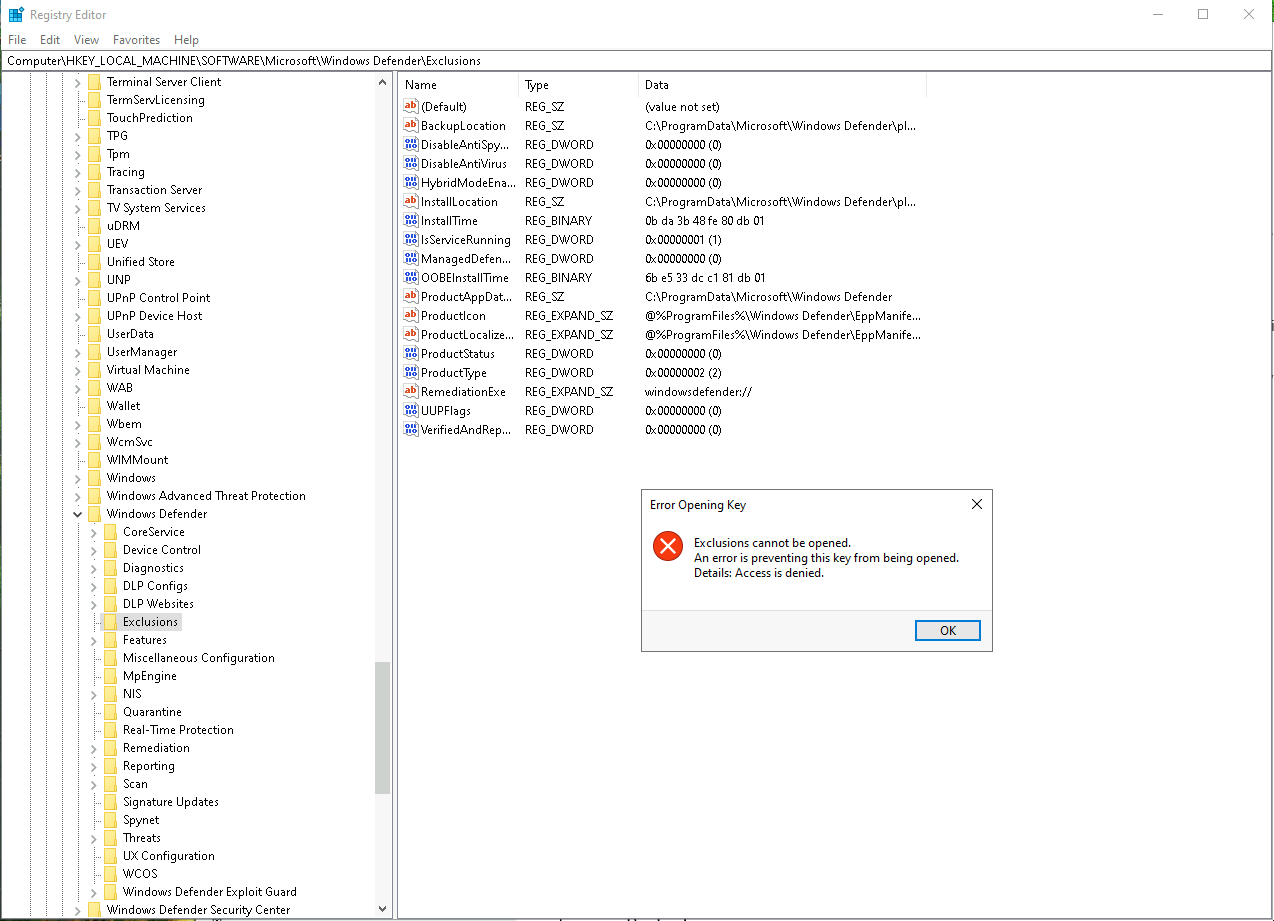1274x921 pixels.
Task: Collapse the Windows Defender tree node
Action: pos(78,514)
